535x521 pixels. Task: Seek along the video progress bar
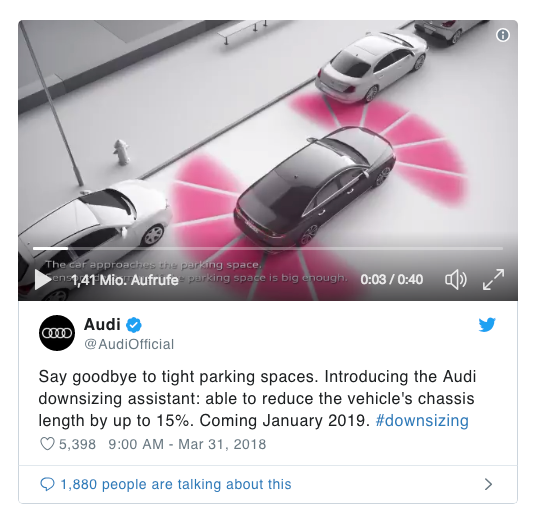coord(268,248)
